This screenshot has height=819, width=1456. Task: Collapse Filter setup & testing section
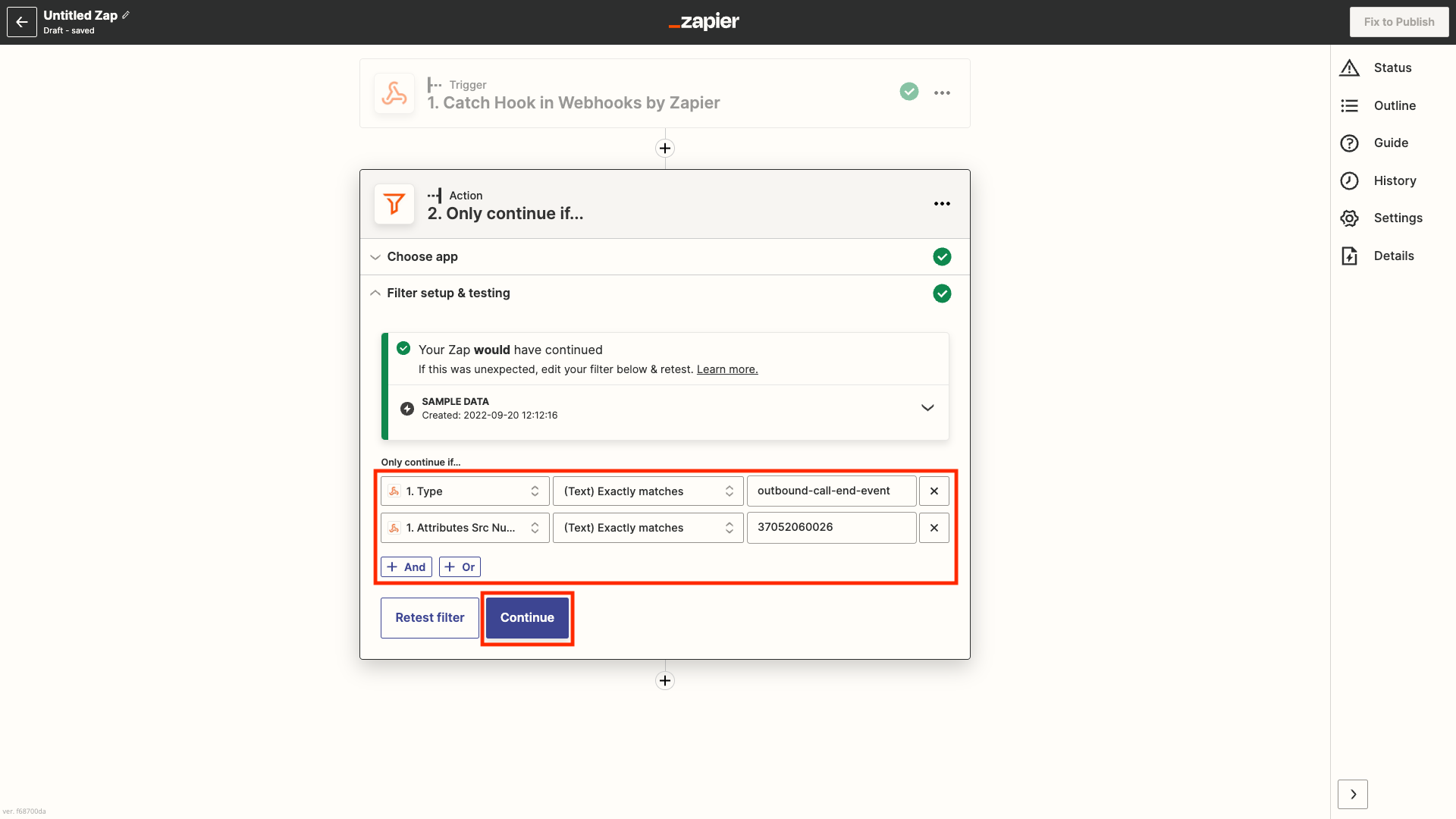375,293
